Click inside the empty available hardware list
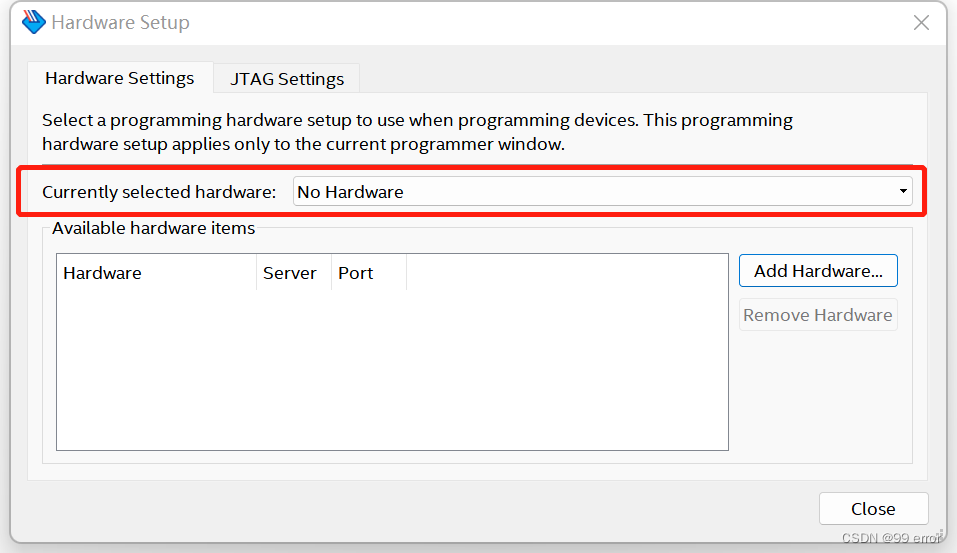 [392, 370]
